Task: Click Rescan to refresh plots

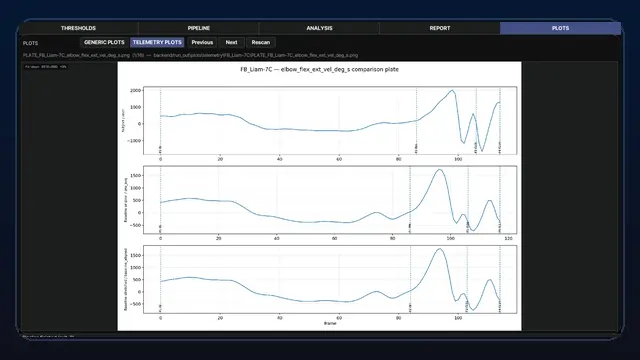Action: click(x=261, y=42)
